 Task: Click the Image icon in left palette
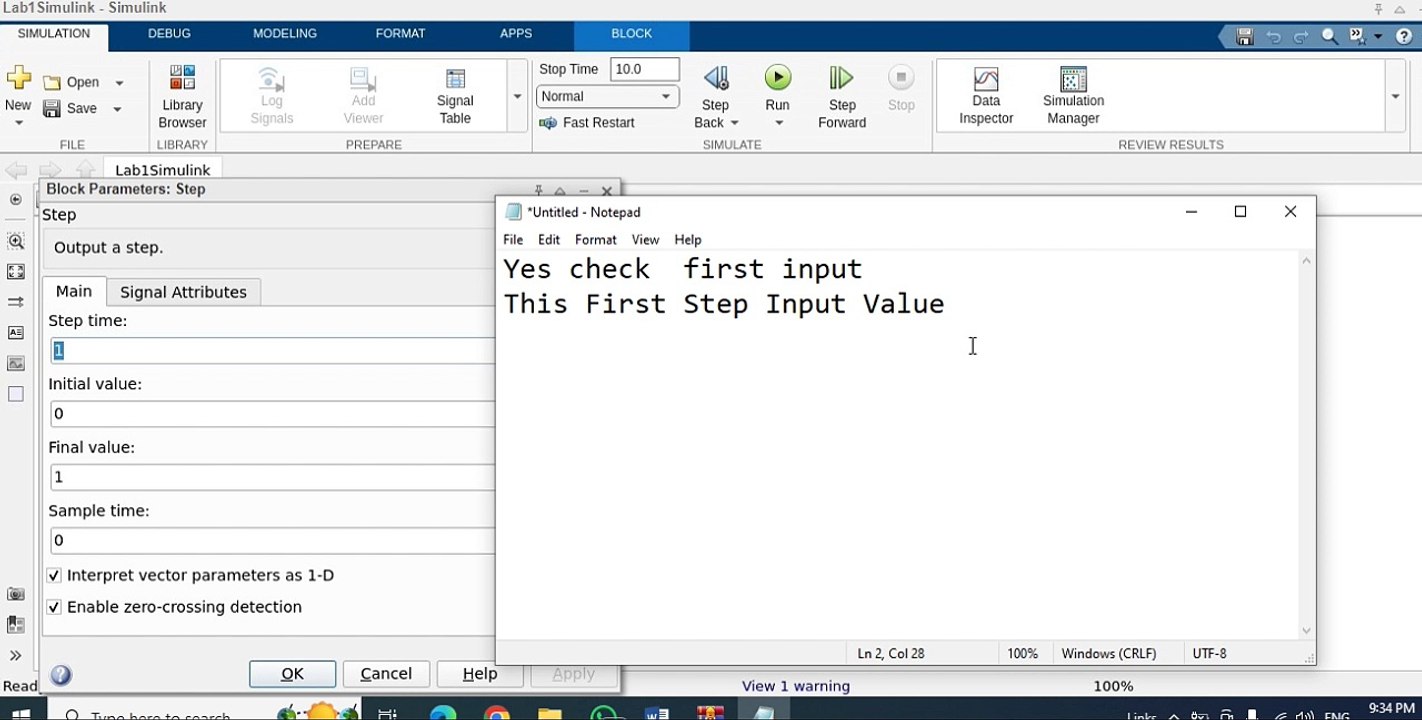click(16, 363)
